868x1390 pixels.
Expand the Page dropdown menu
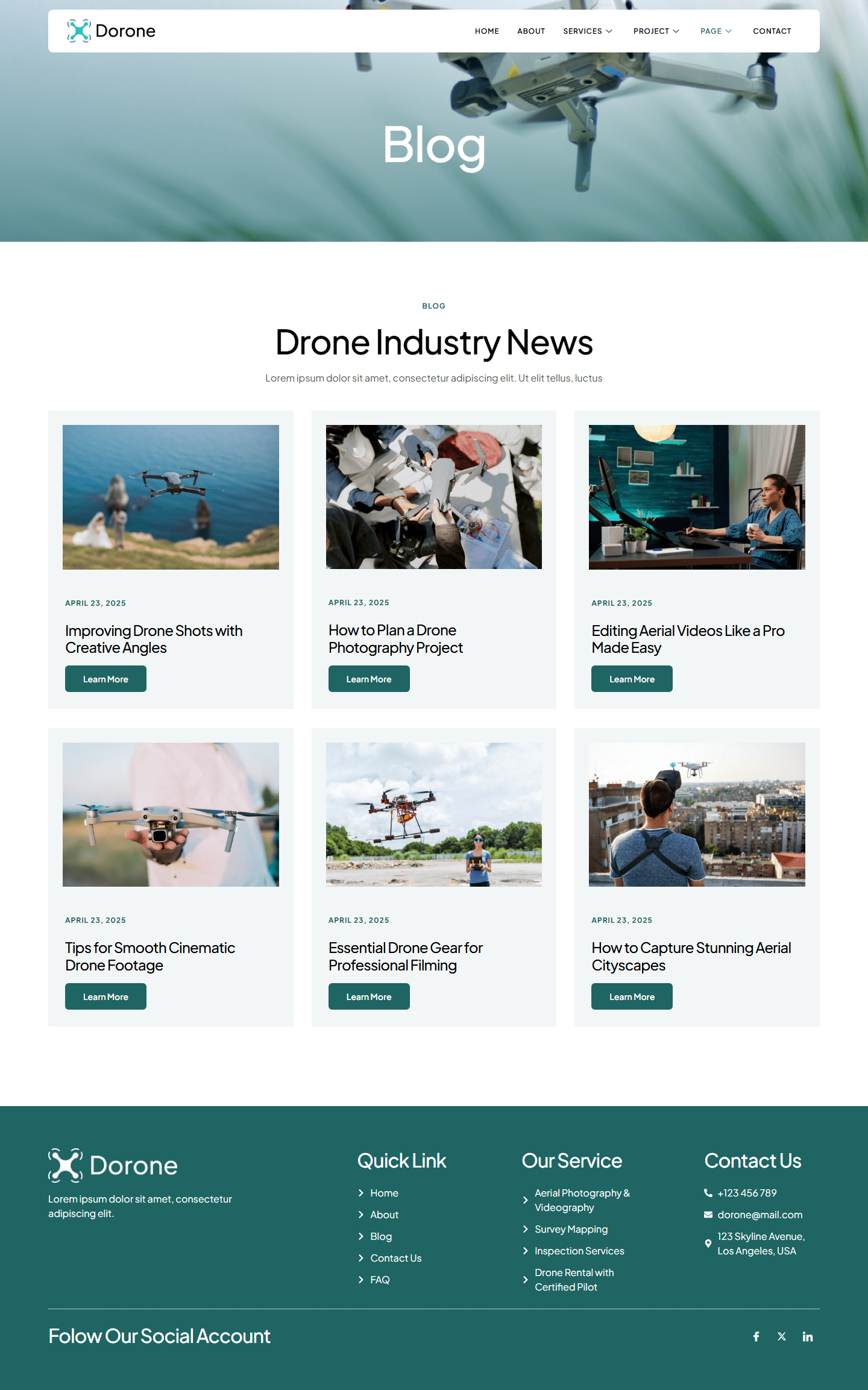(716, 31)
